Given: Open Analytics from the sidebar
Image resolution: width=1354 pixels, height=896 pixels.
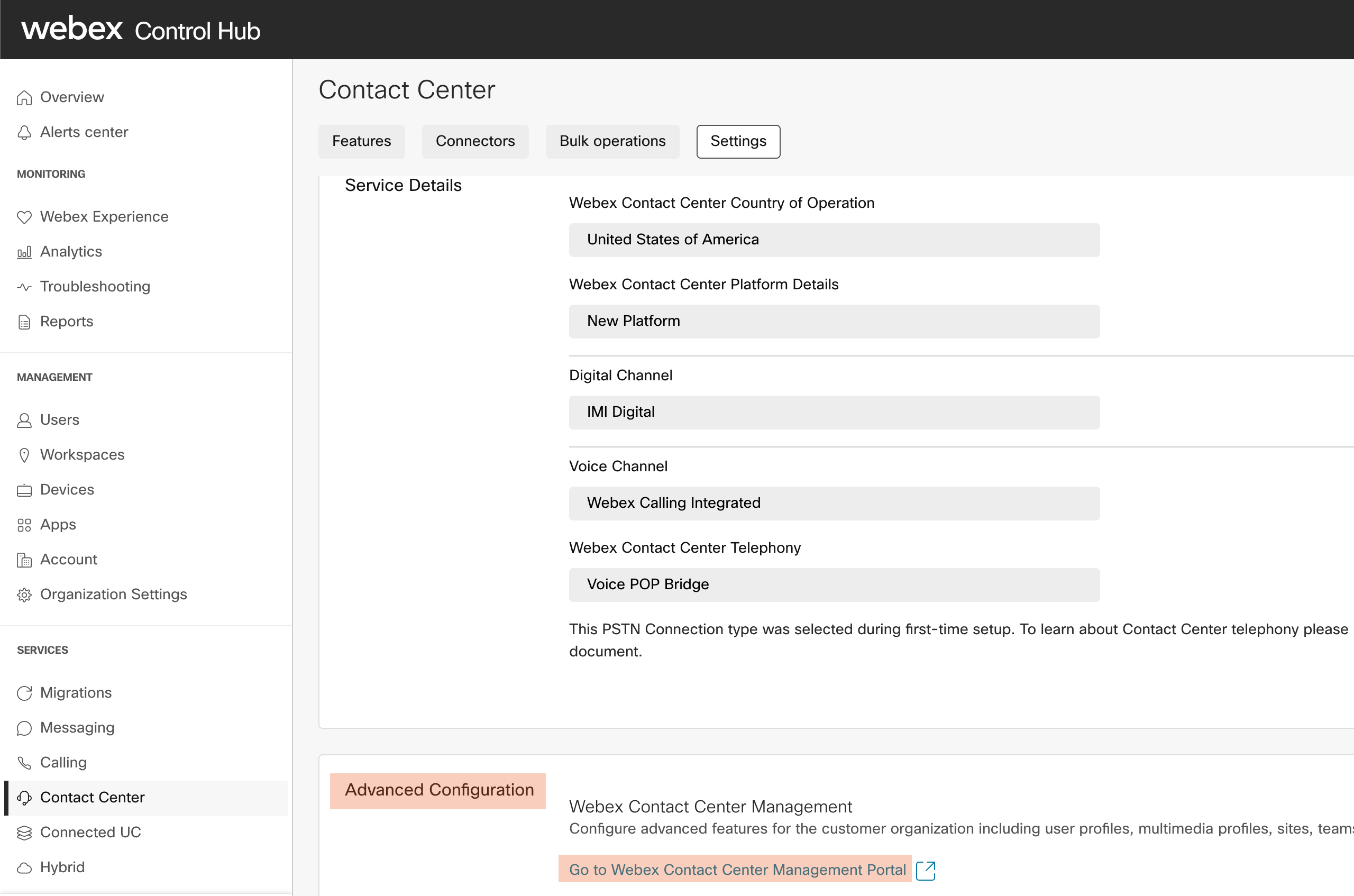Looking at the screenshot, I should [71, 251].
